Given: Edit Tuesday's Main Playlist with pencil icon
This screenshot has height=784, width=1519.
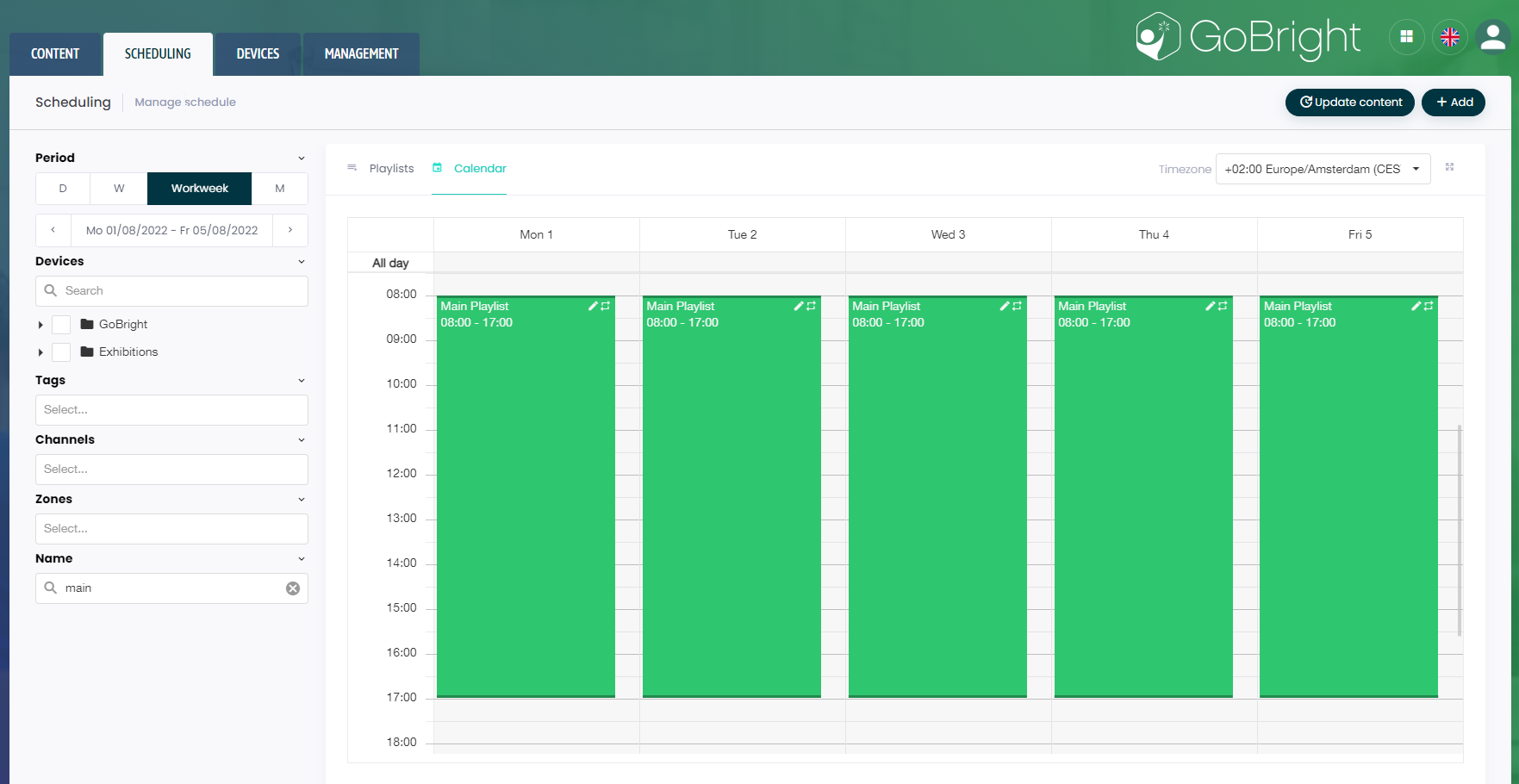Looking at the screenshot, I should (799, 306).
